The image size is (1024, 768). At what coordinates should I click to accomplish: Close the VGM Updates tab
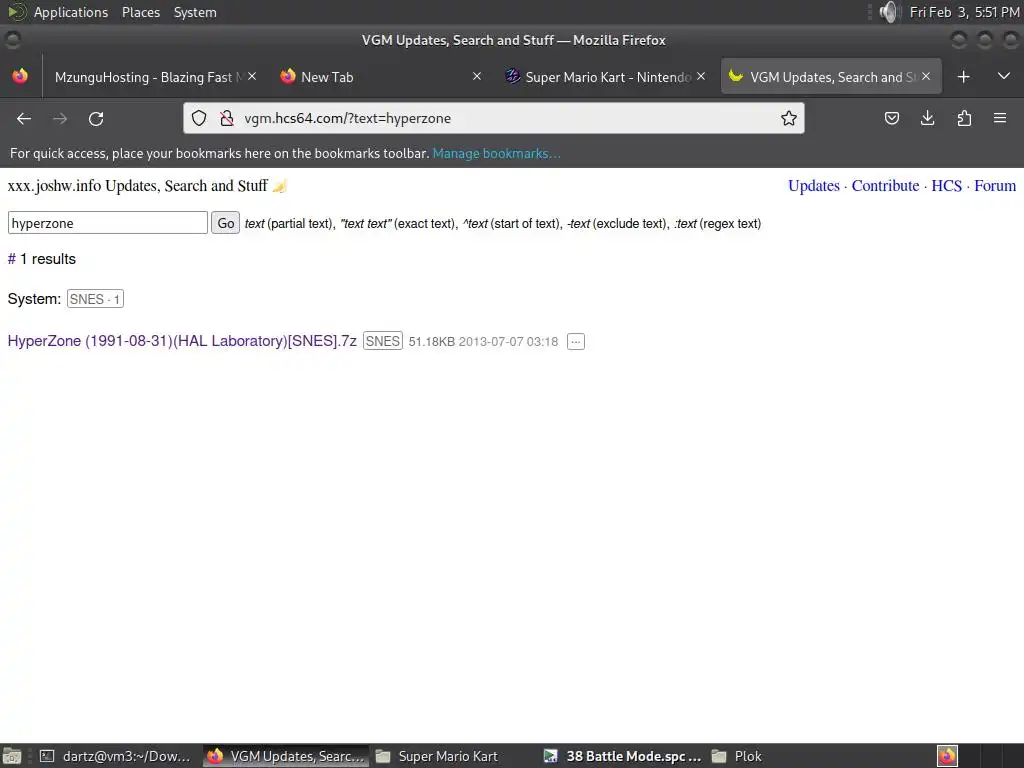tap(926, 76)
